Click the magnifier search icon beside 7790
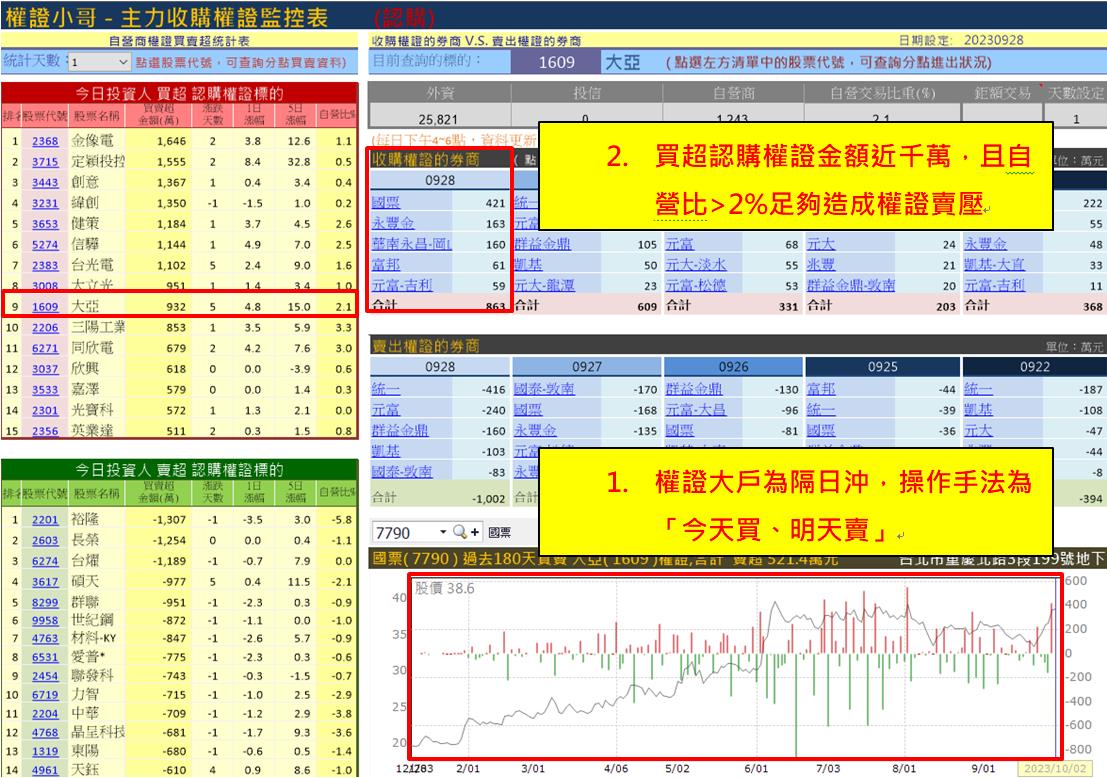This screenshot has width=1107, height=778. point(460,532)
